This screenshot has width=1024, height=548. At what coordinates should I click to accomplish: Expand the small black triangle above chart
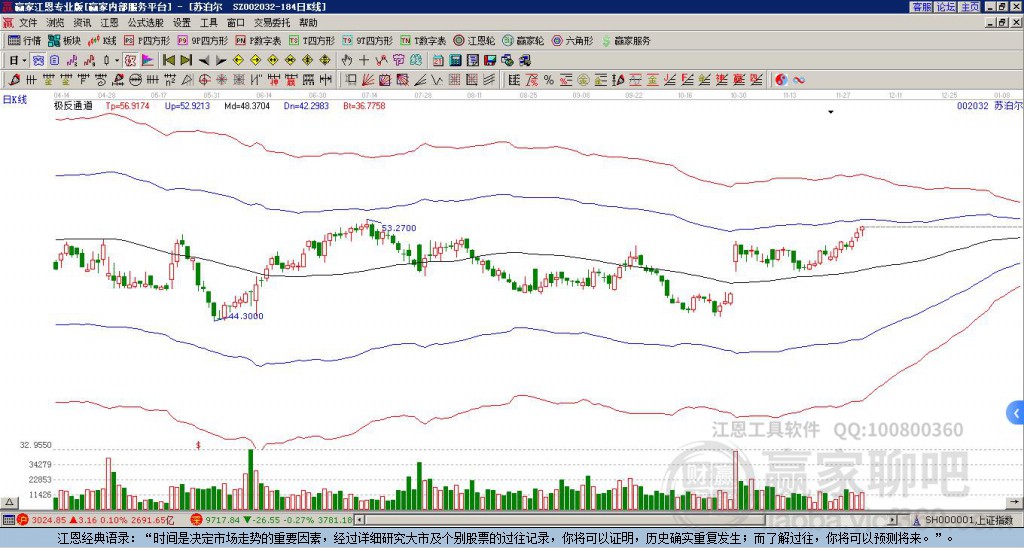pos(830,113)
